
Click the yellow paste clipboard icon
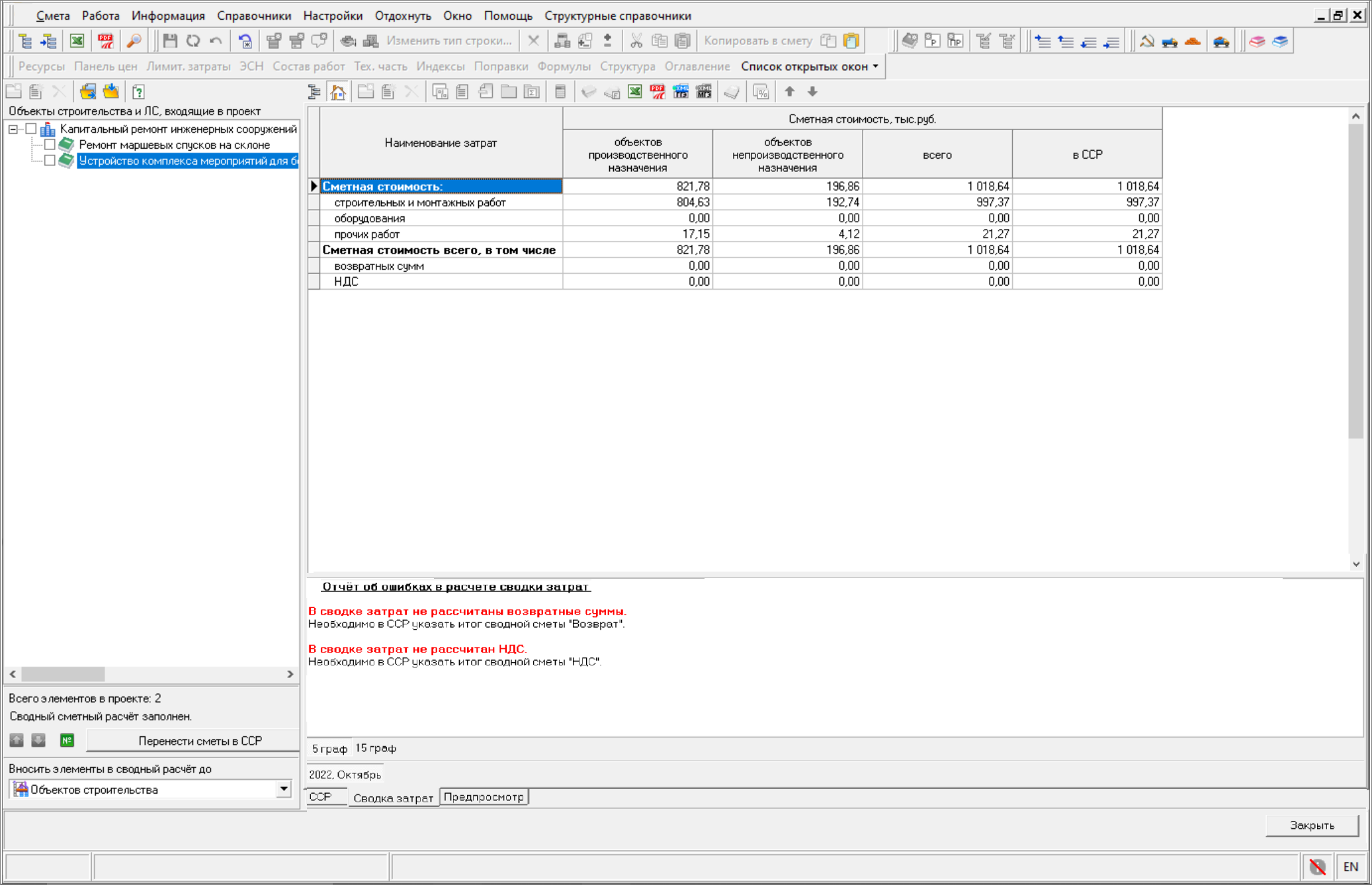pos(851,41)
